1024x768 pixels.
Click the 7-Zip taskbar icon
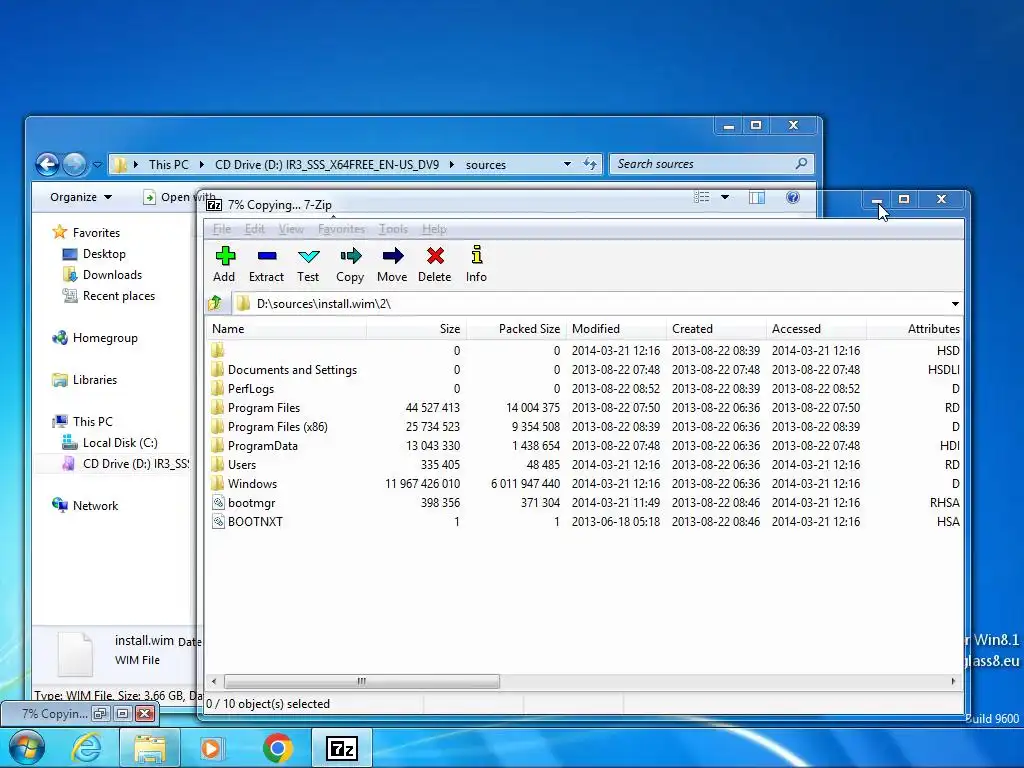coord(342,748)
